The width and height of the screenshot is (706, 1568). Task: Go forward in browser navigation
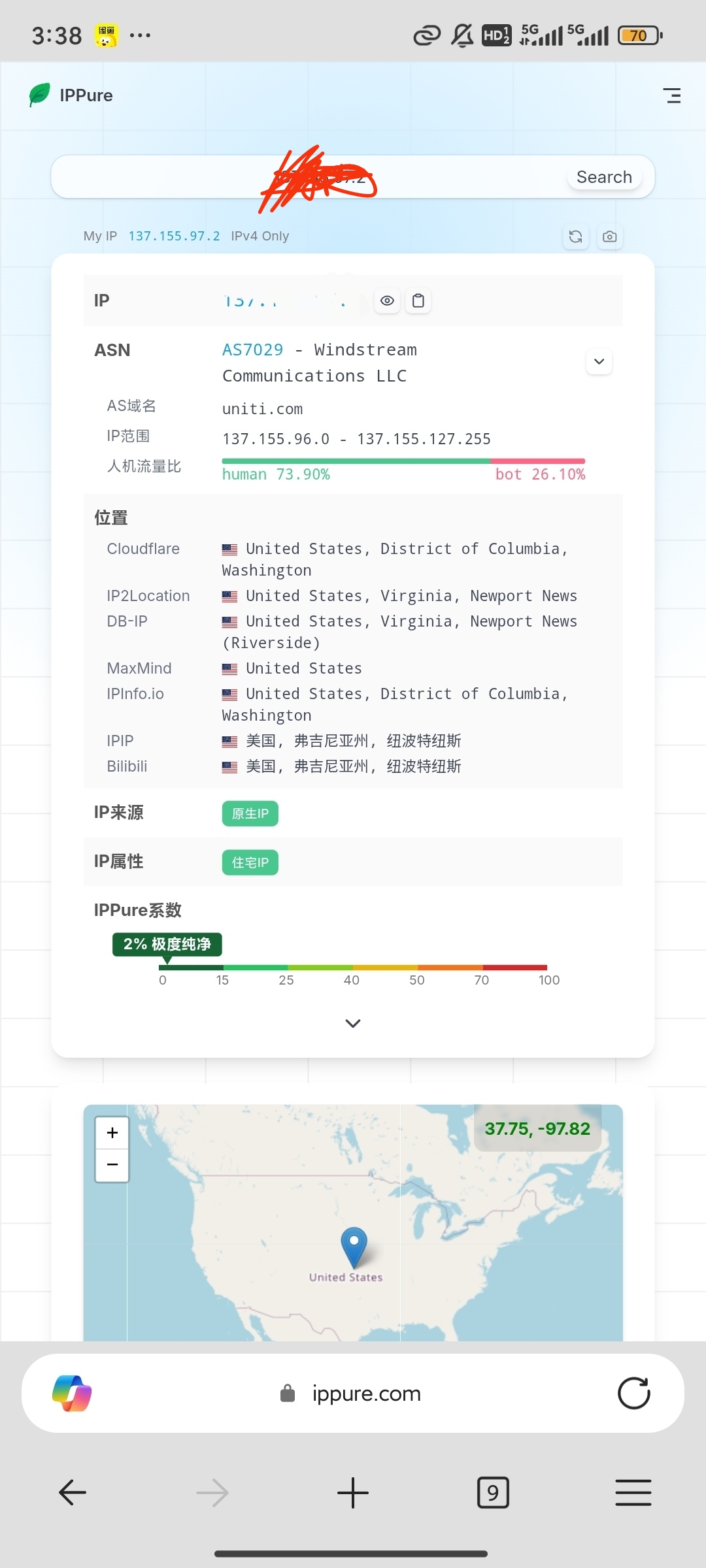point(212,1493)
